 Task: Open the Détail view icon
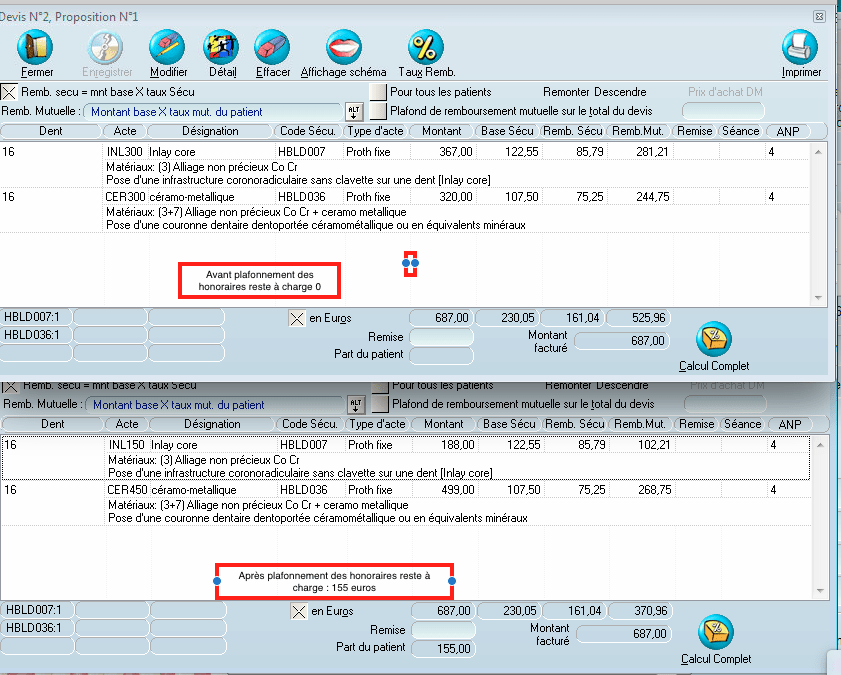221,48
